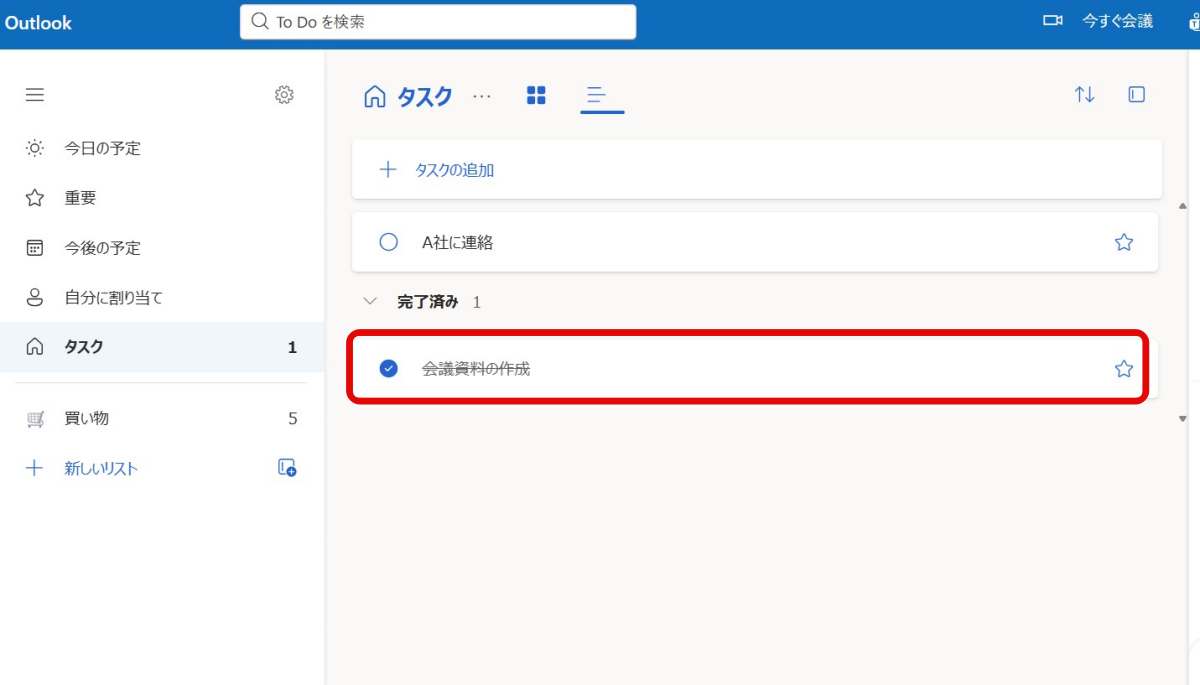Viewport: 1200px width, 685px height.
Task: Open To Do settings gear
Action: click(284, 94)
